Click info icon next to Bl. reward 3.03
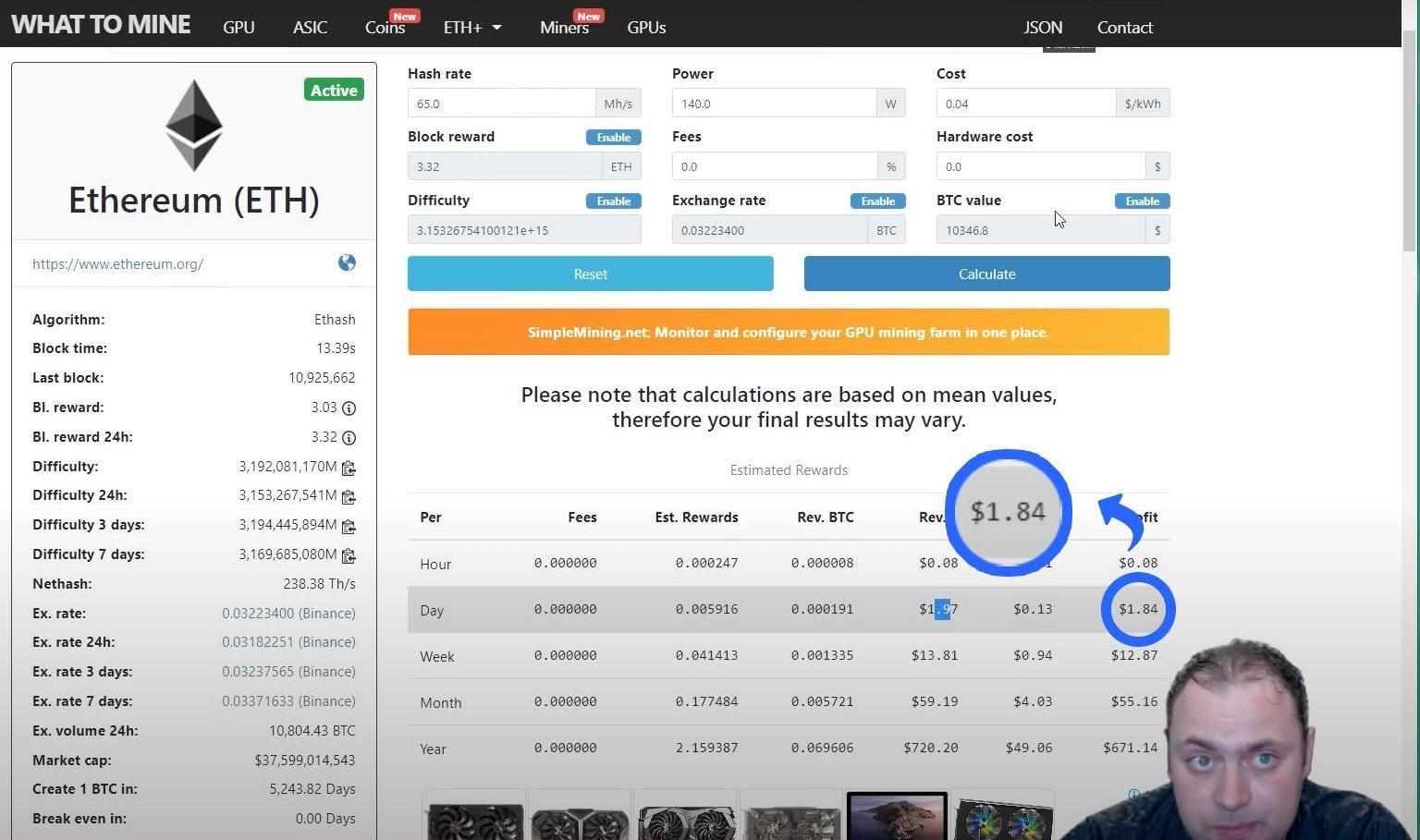Viewport: 1420px width, 840px height. 349,408
